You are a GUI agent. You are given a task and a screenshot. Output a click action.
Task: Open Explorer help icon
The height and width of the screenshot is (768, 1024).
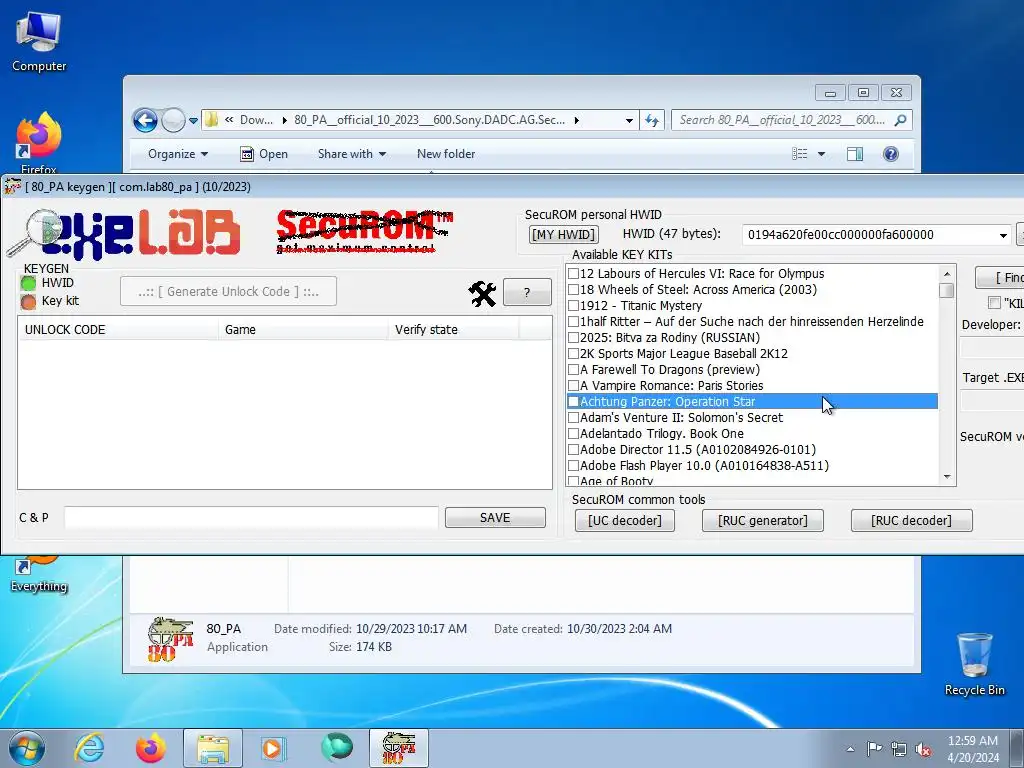pos(891,154)
